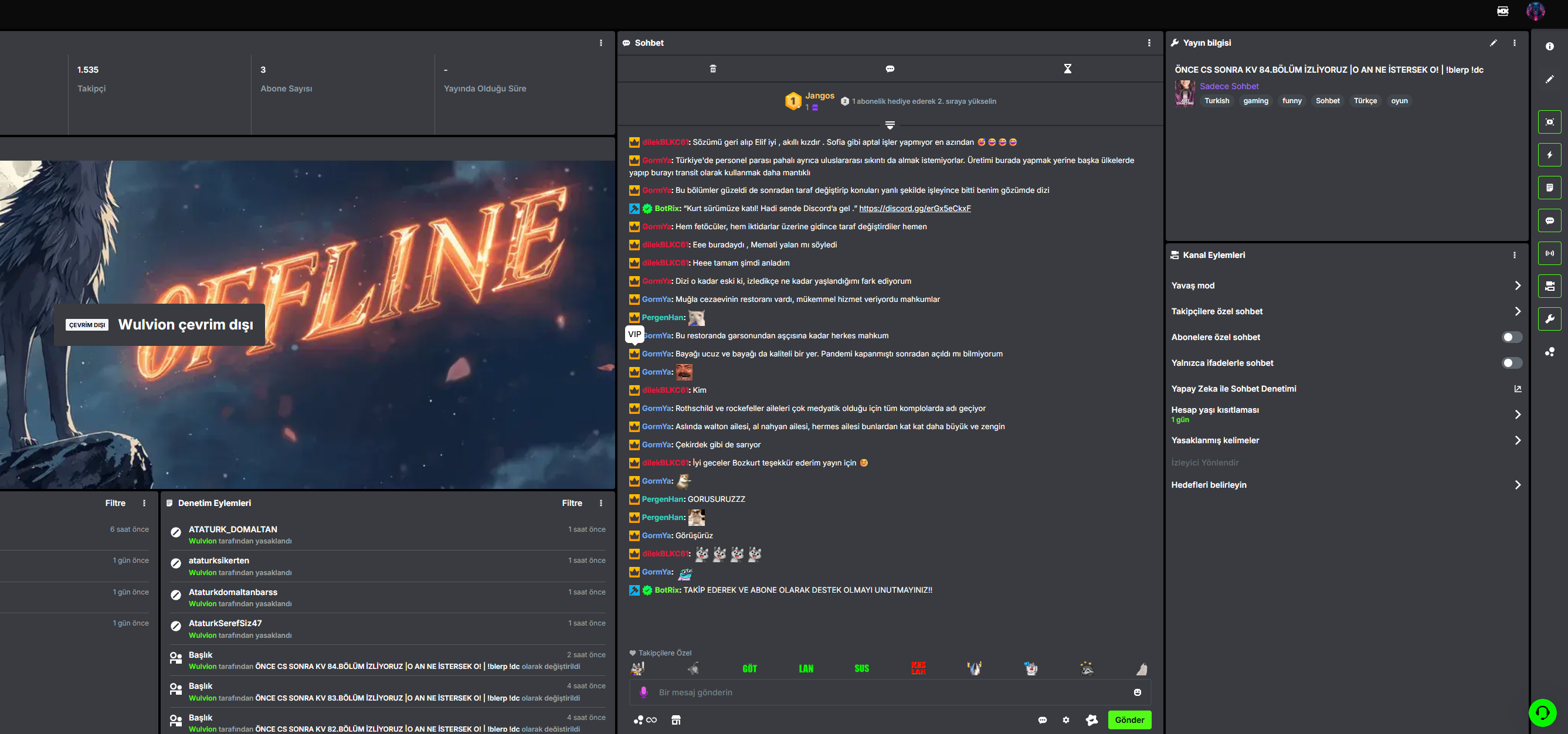Open the Yayın bilgisi three-dot menu
Viewport: 1568px width, 734px height.
(1515, 43)
